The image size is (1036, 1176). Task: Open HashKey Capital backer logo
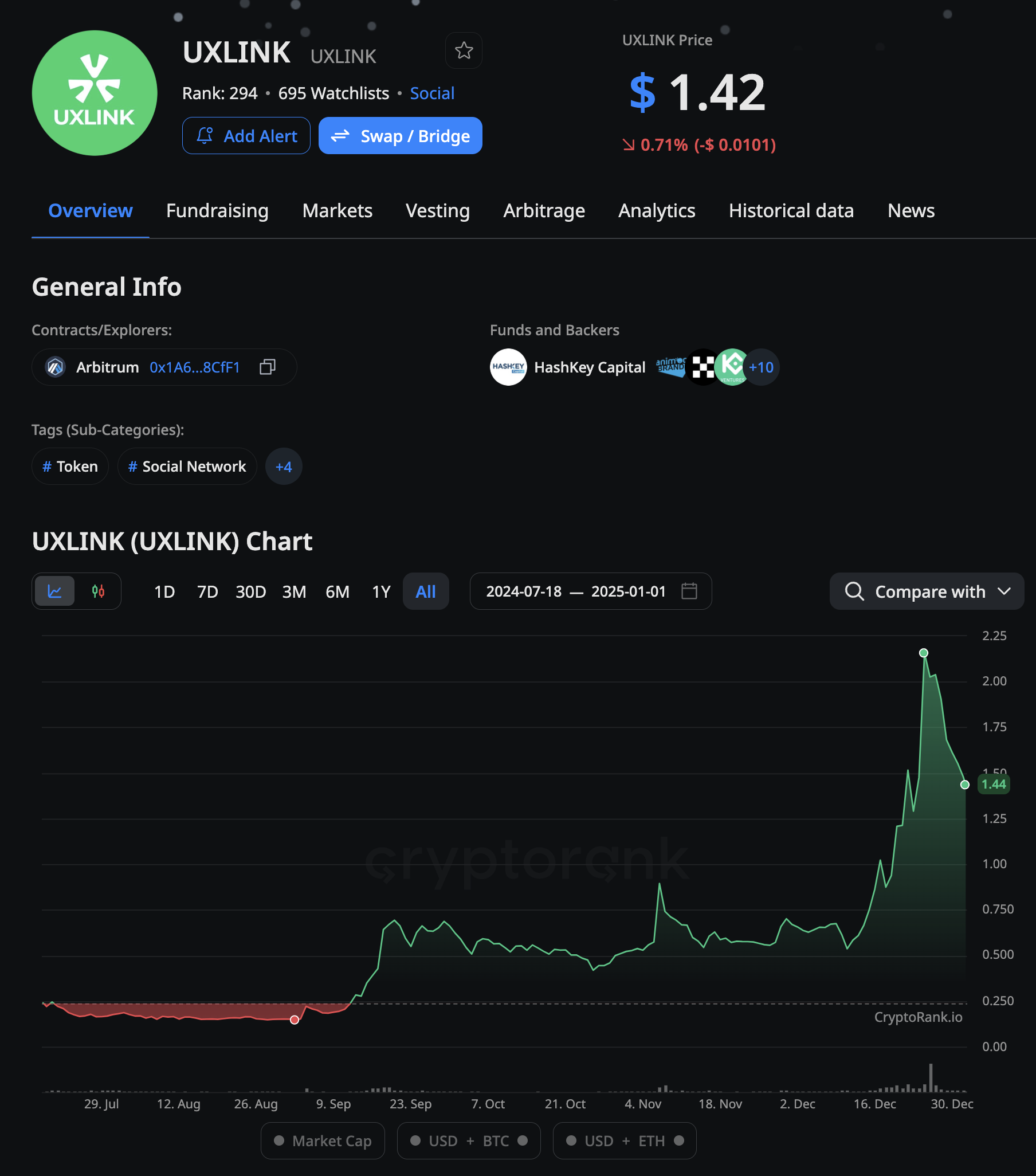point(508,367)
